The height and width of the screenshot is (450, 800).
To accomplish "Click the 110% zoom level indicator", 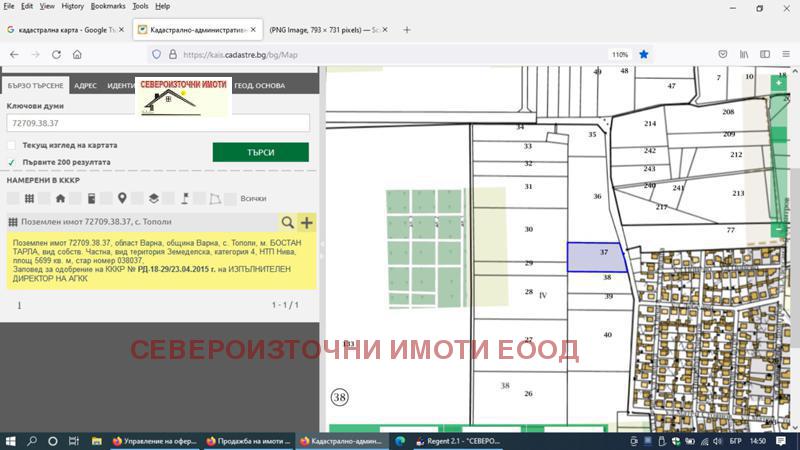I will click(620, 54).
